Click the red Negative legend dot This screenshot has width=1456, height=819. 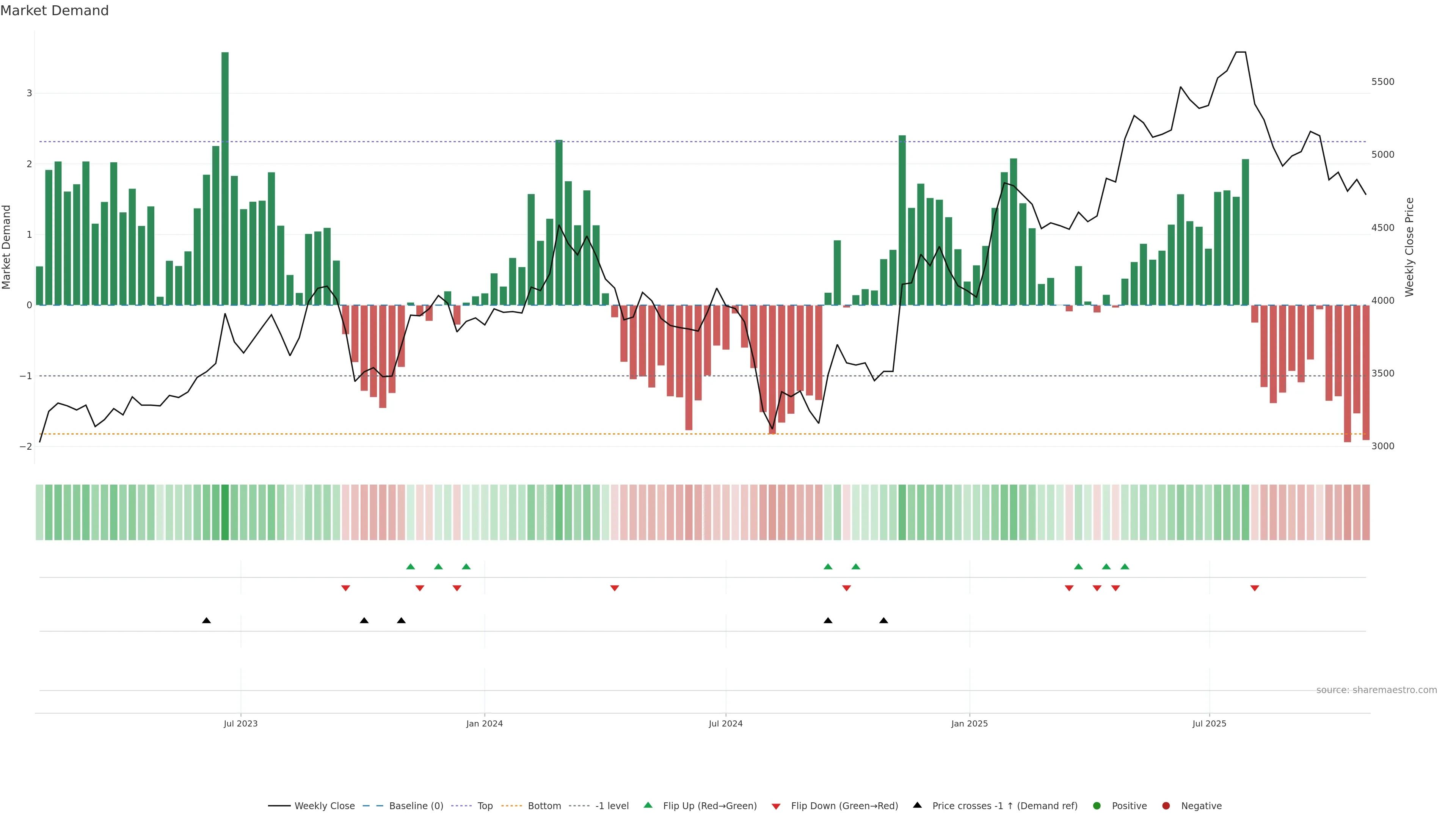[x=1166, y=805]
